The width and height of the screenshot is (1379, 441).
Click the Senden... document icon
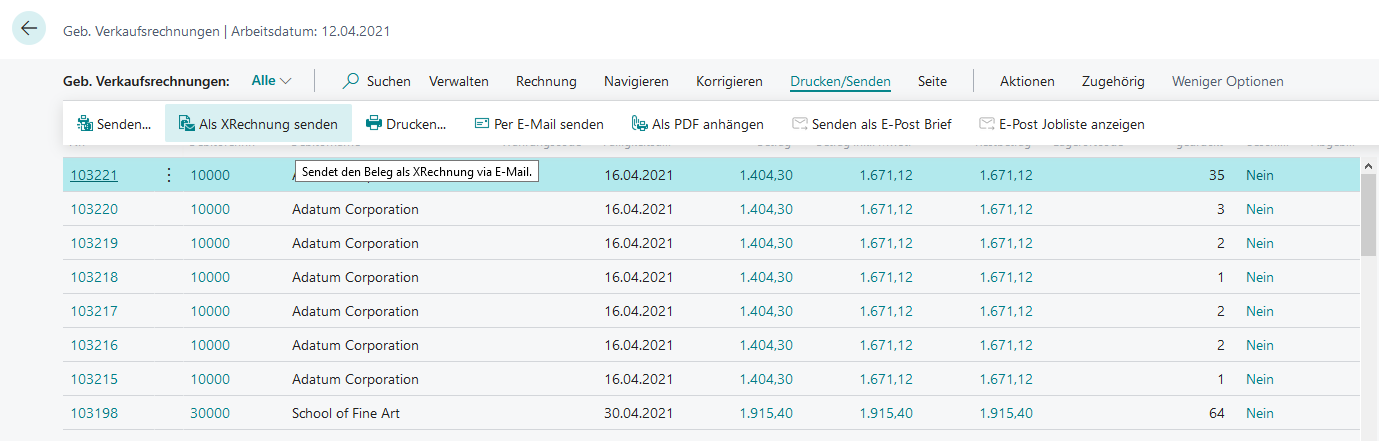pos(84,124)
